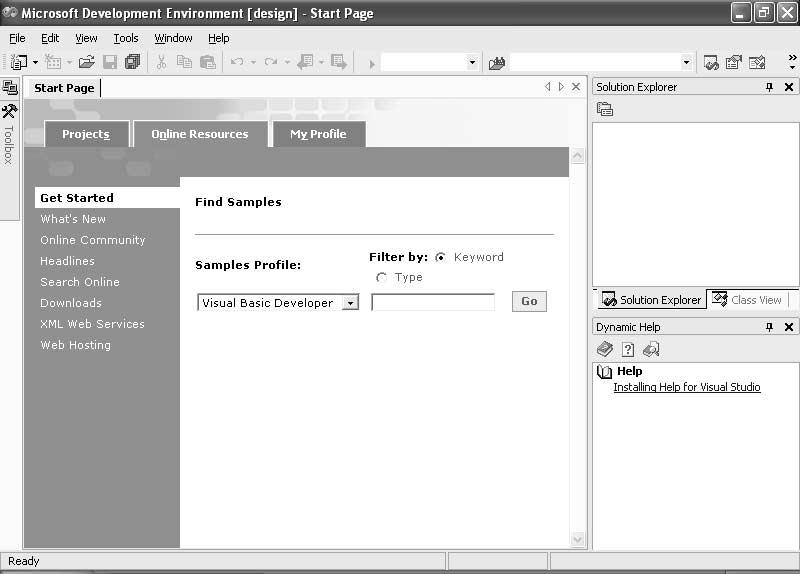Click the New Project toolbar icon
Screen dimensions: 800x574
(19, 62)
